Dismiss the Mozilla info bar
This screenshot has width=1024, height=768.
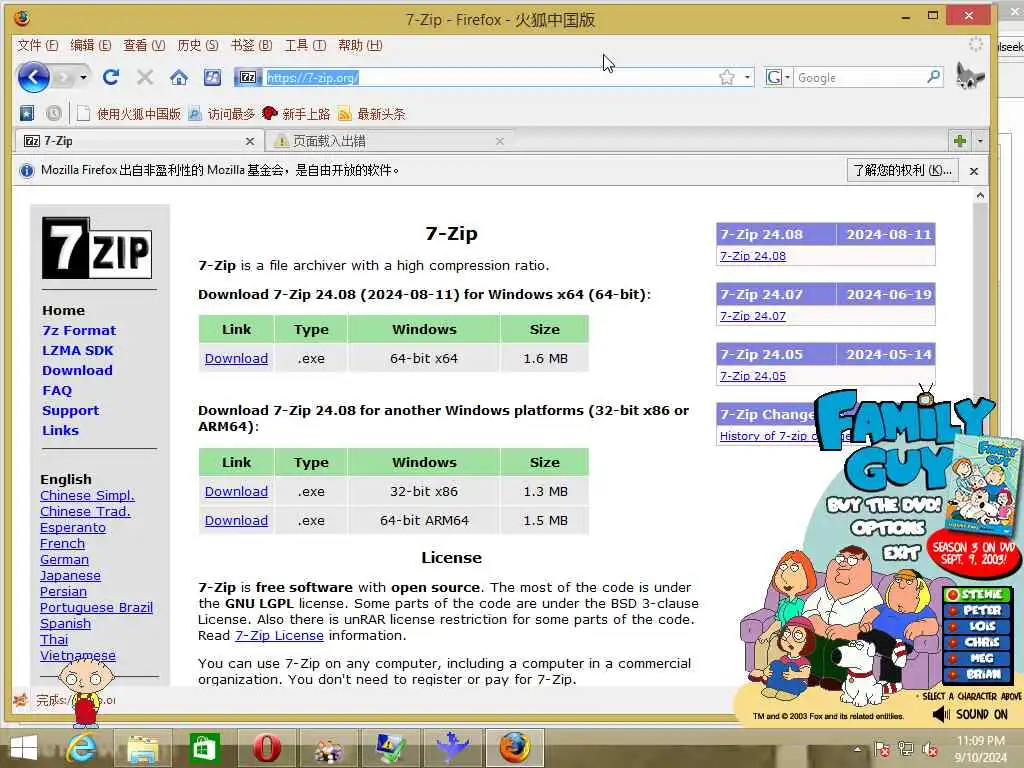(974, 171)
